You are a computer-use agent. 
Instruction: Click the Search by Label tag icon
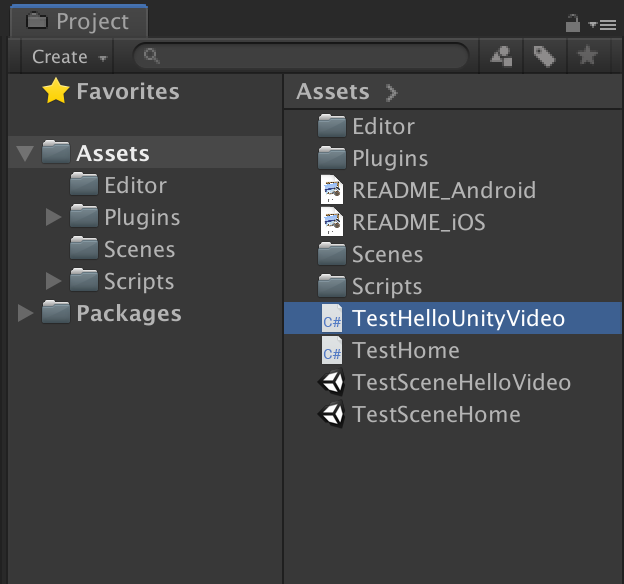point(544,56)
